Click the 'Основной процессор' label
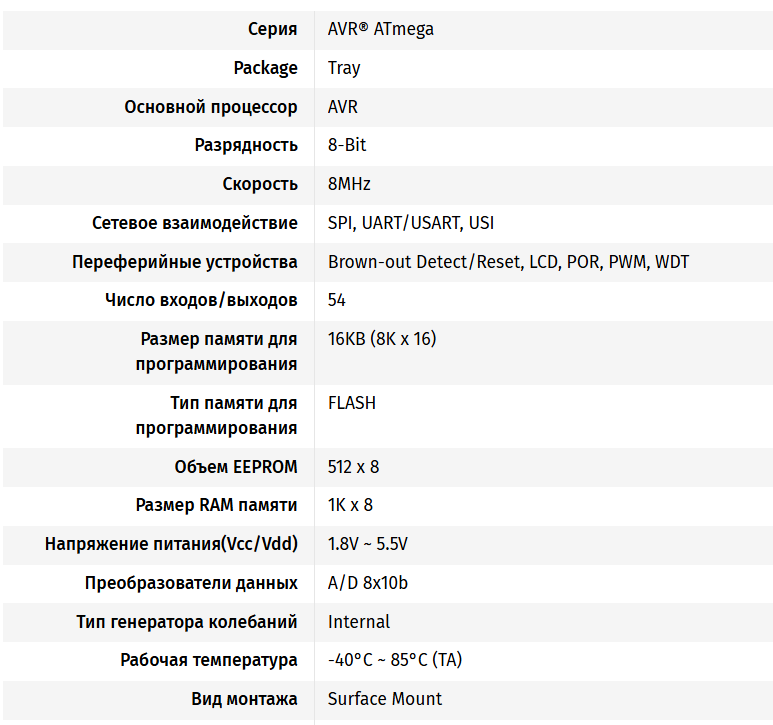 [x=211, y=107]
